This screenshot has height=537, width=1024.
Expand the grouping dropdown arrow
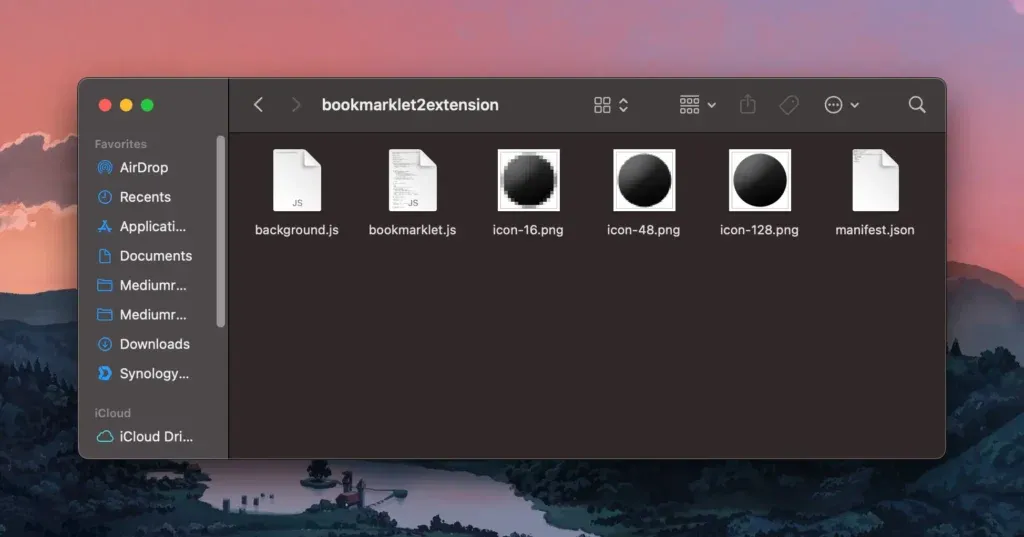click(712, 105)
